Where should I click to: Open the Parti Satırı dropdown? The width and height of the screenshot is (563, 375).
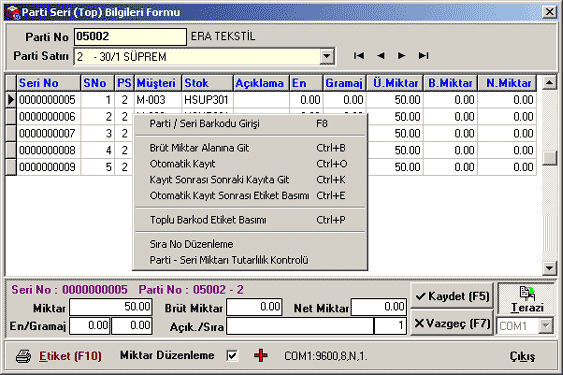pyautogui.click(x=327, y=56)
